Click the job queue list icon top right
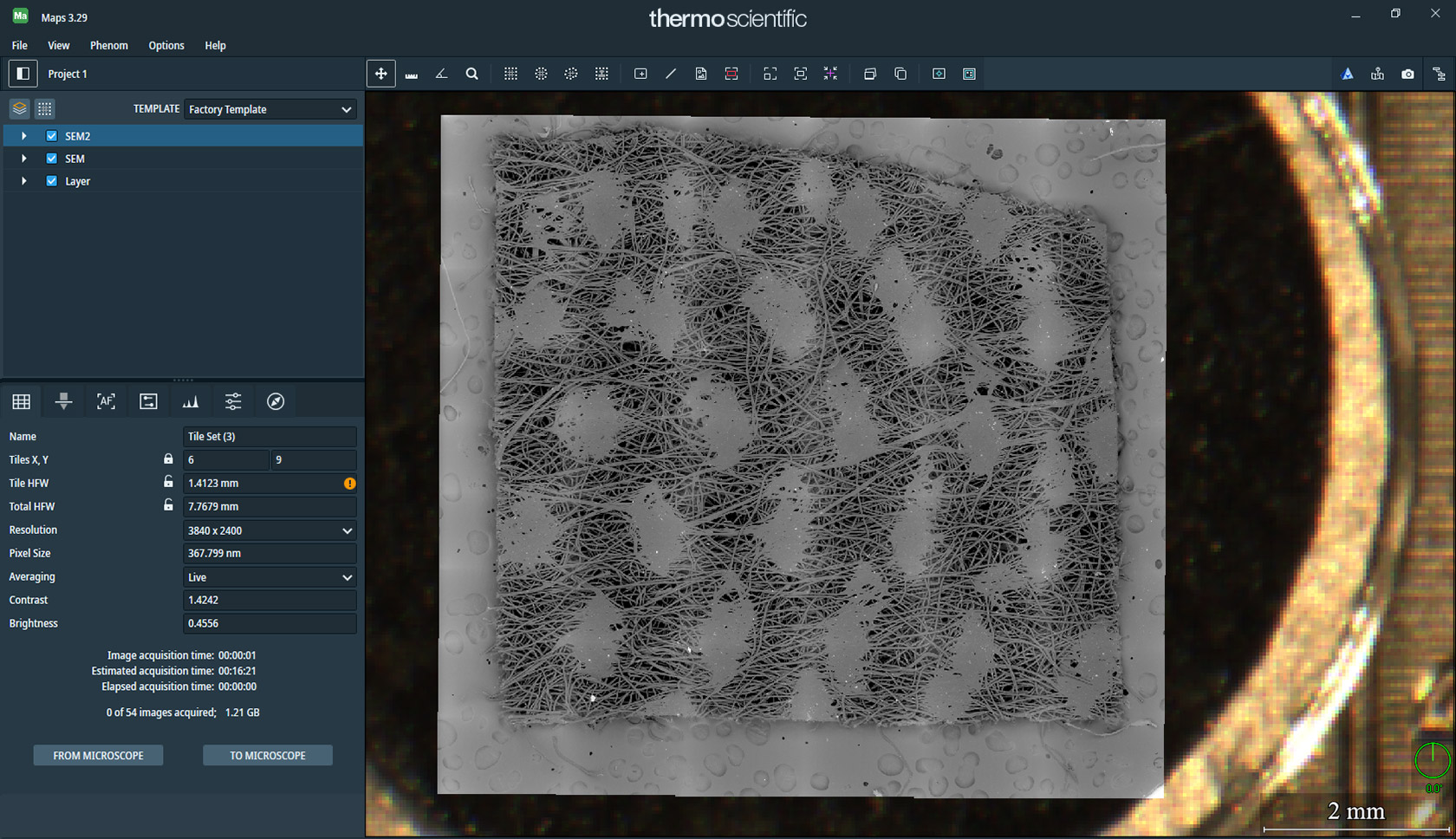This screenshot has height=839, width=1456. point(1439,74)
